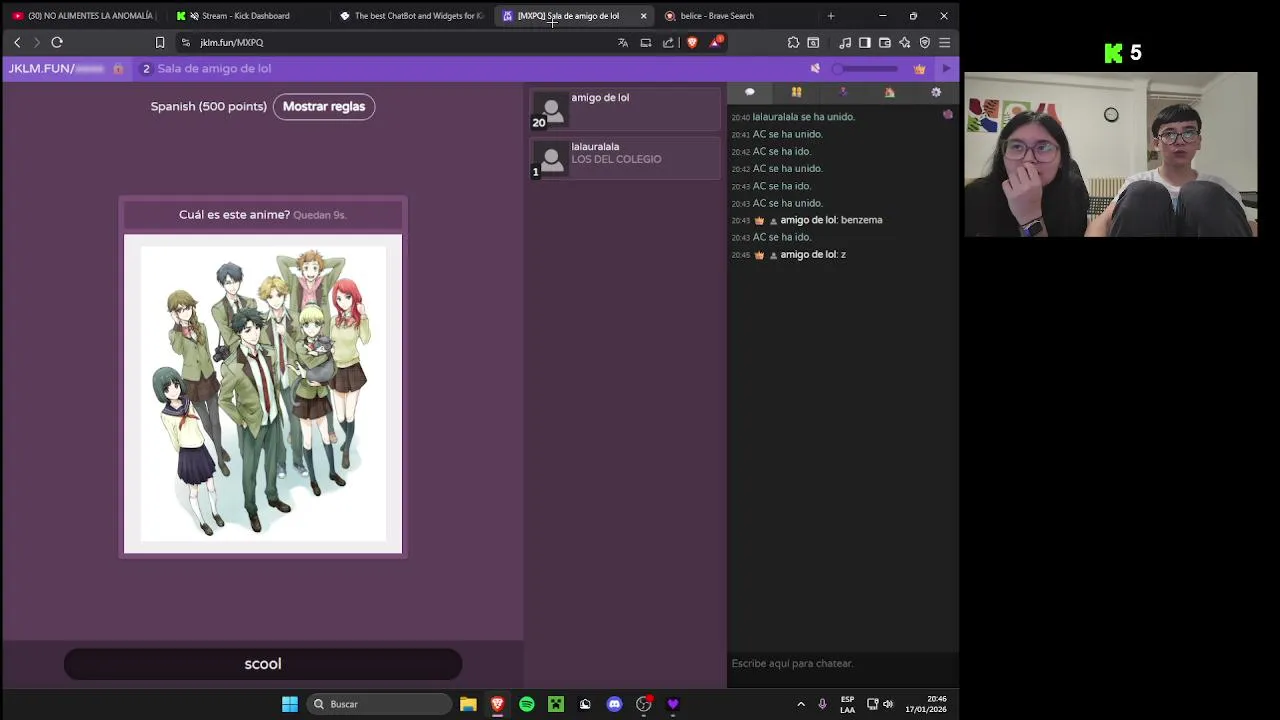Image resolution: width=1280 pixels, height=720 pixels.
Task: Click Sala de amigo de lol room title
Action: (x=214, y=68)
